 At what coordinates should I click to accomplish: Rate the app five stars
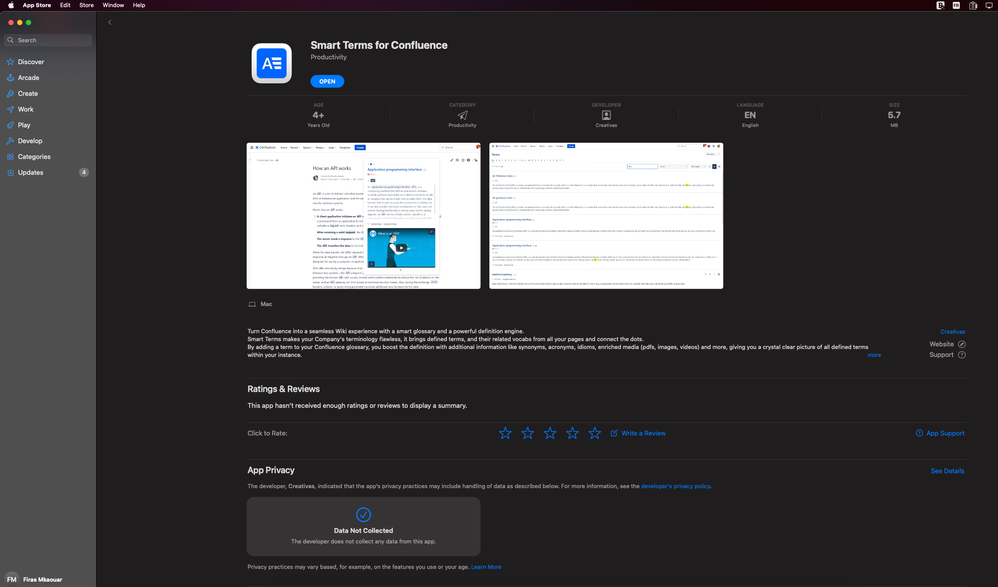tap(594, 434)
